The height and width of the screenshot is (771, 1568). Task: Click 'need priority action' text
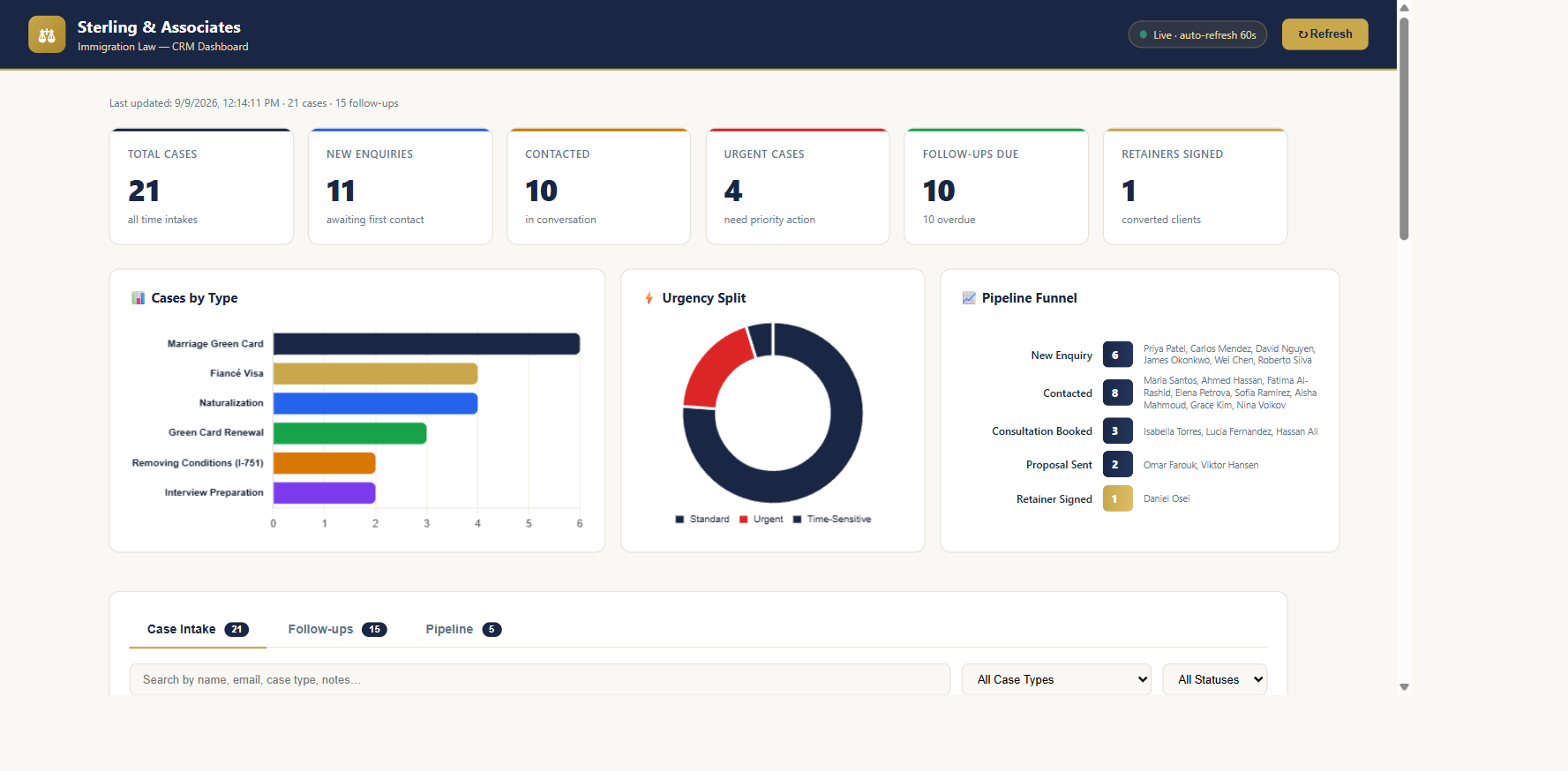(769, 220)
